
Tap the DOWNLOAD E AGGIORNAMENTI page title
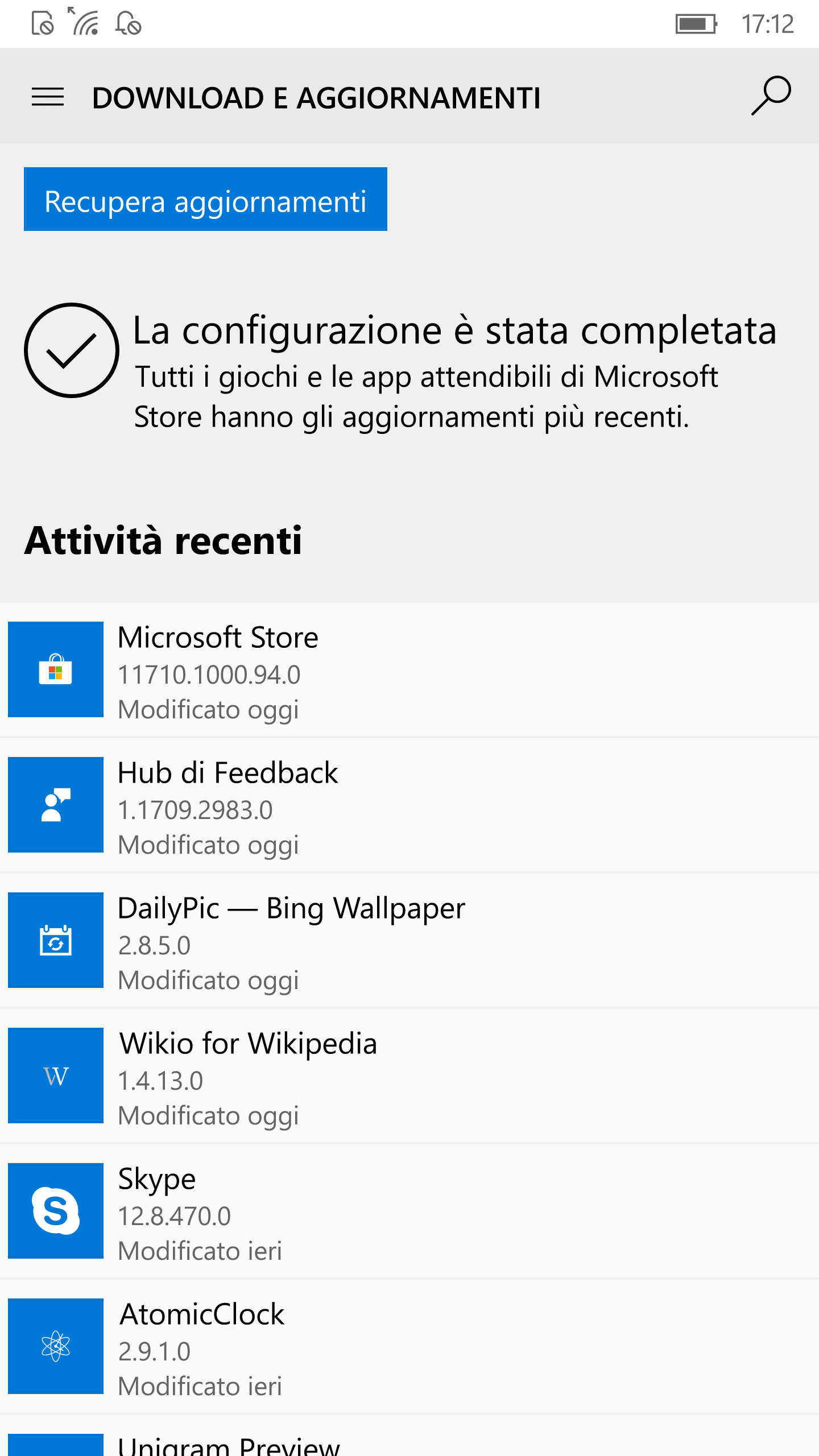(x=316, y=98)
